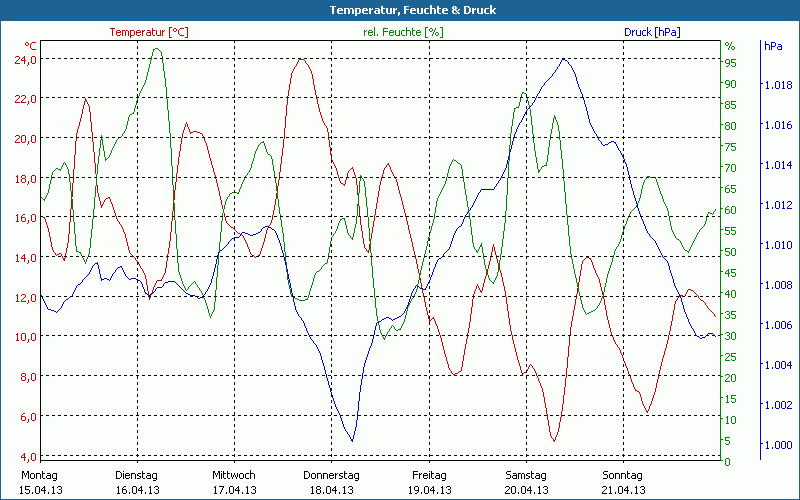Select the date '16.04.13'
Viewport: 800px width, 500px height.
pyautogui.click(x=137, y=490)
